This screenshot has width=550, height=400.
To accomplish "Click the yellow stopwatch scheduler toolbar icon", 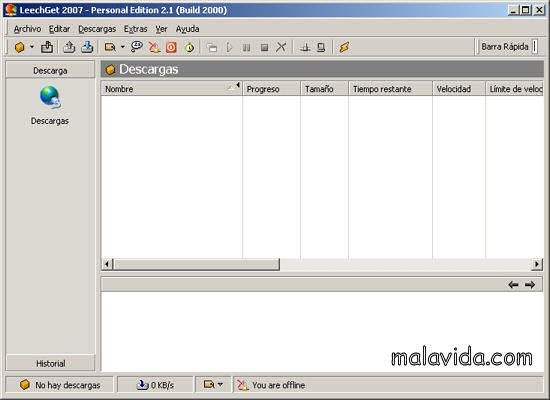I will 189,47.
